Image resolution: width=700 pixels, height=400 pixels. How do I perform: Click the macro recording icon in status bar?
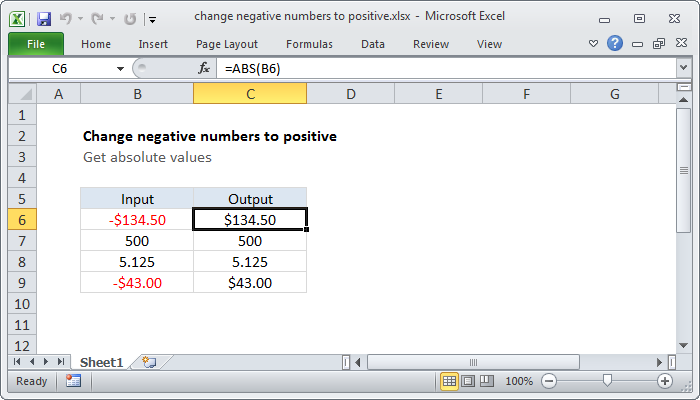tap(73, 381)
